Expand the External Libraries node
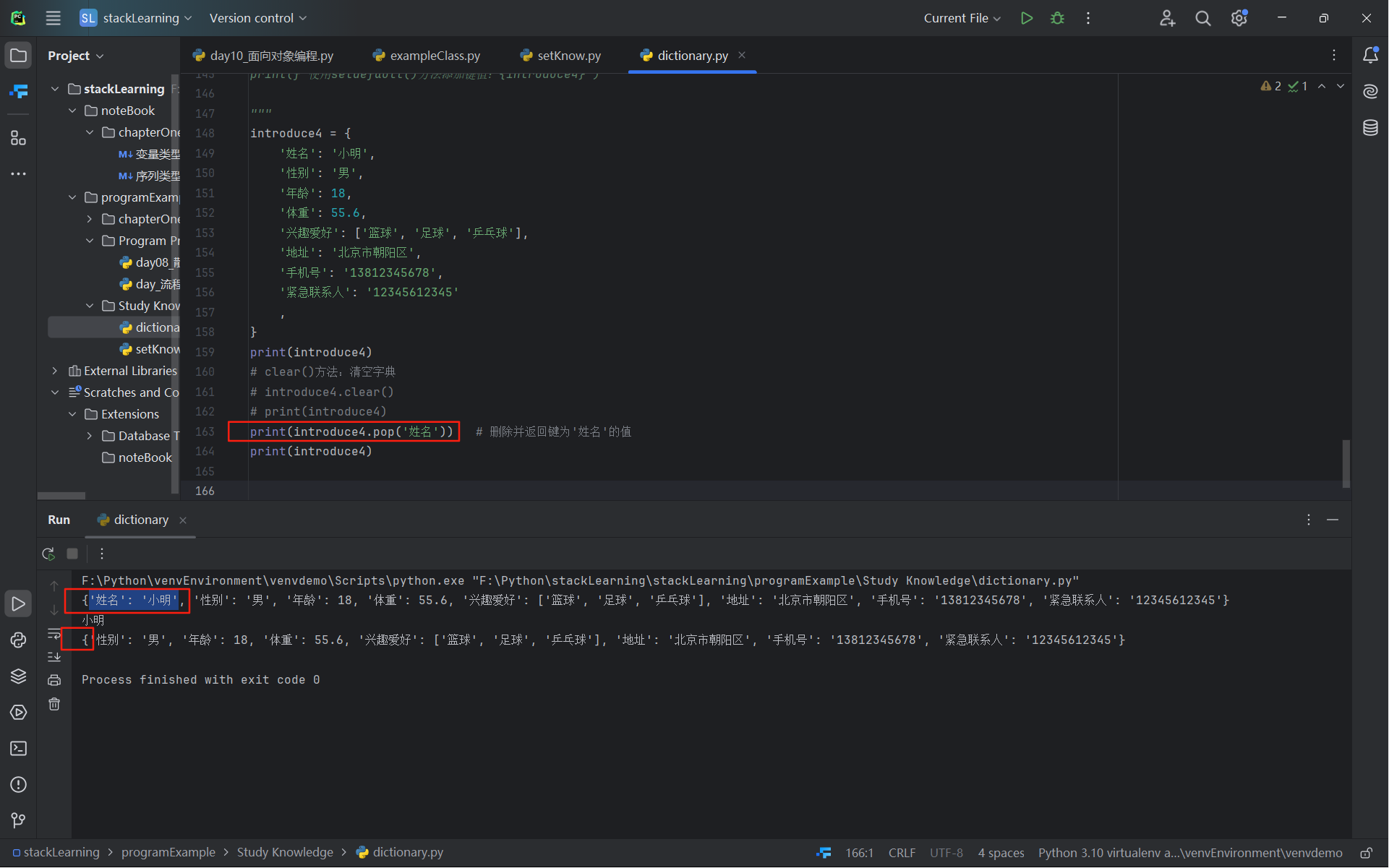Screen dimensions: 1389x868 (x=55, y=371)
